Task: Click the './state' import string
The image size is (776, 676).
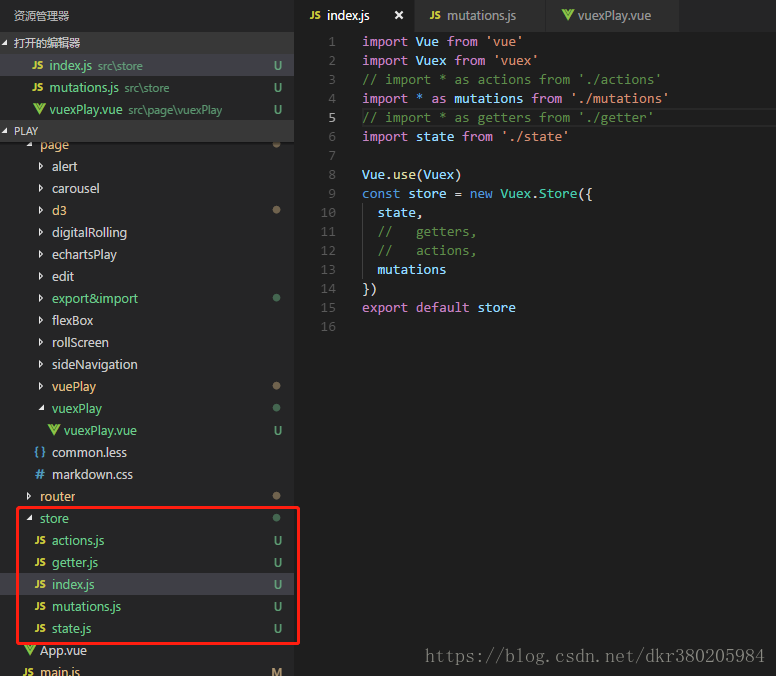Action: [534, 137]
